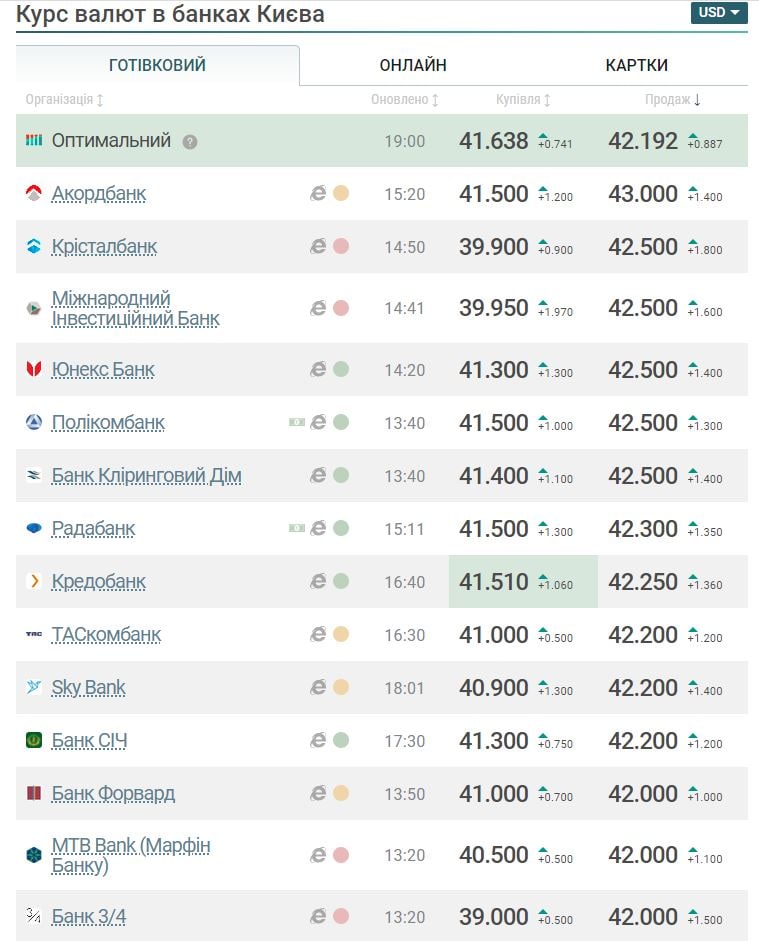Click the Sky Bank logo icon

pos(34,688)
